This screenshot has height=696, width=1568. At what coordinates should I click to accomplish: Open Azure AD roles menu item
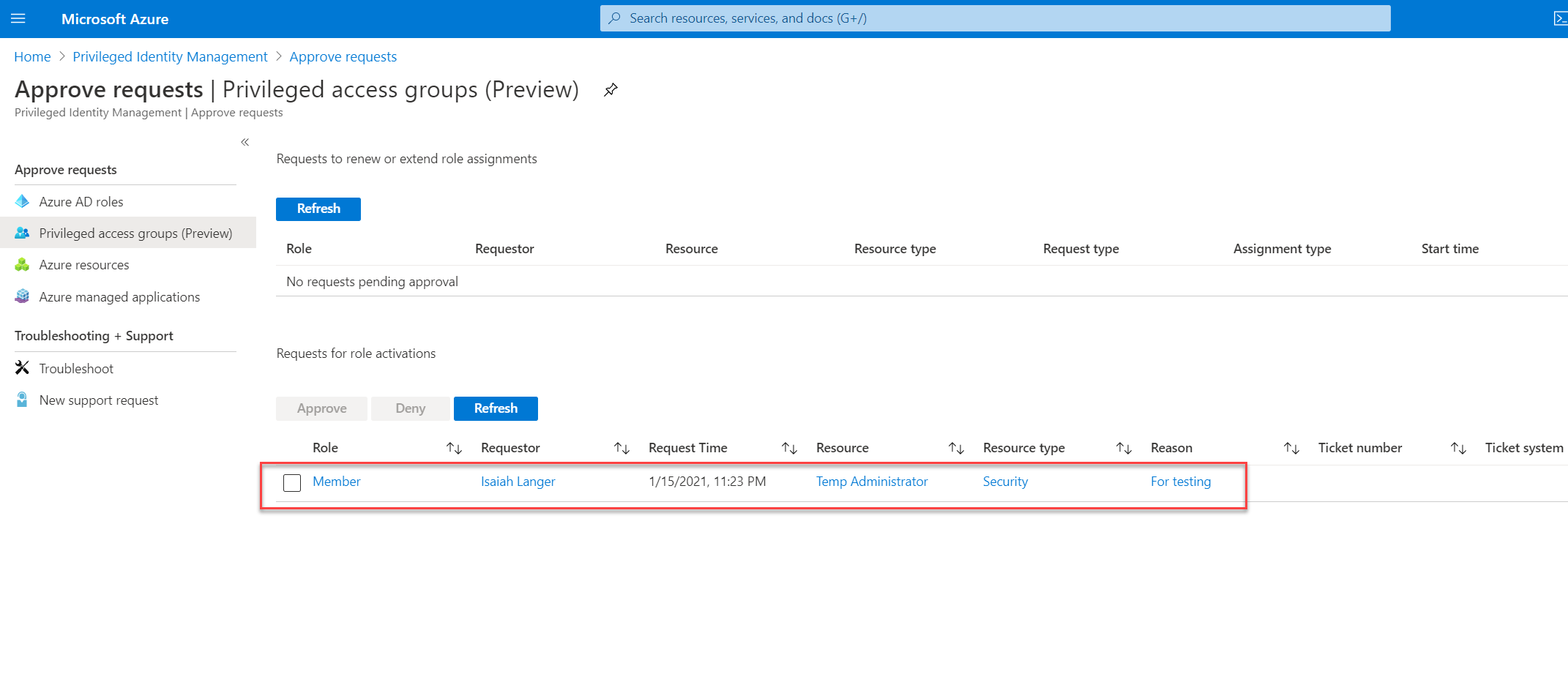(x=128, y=201)
